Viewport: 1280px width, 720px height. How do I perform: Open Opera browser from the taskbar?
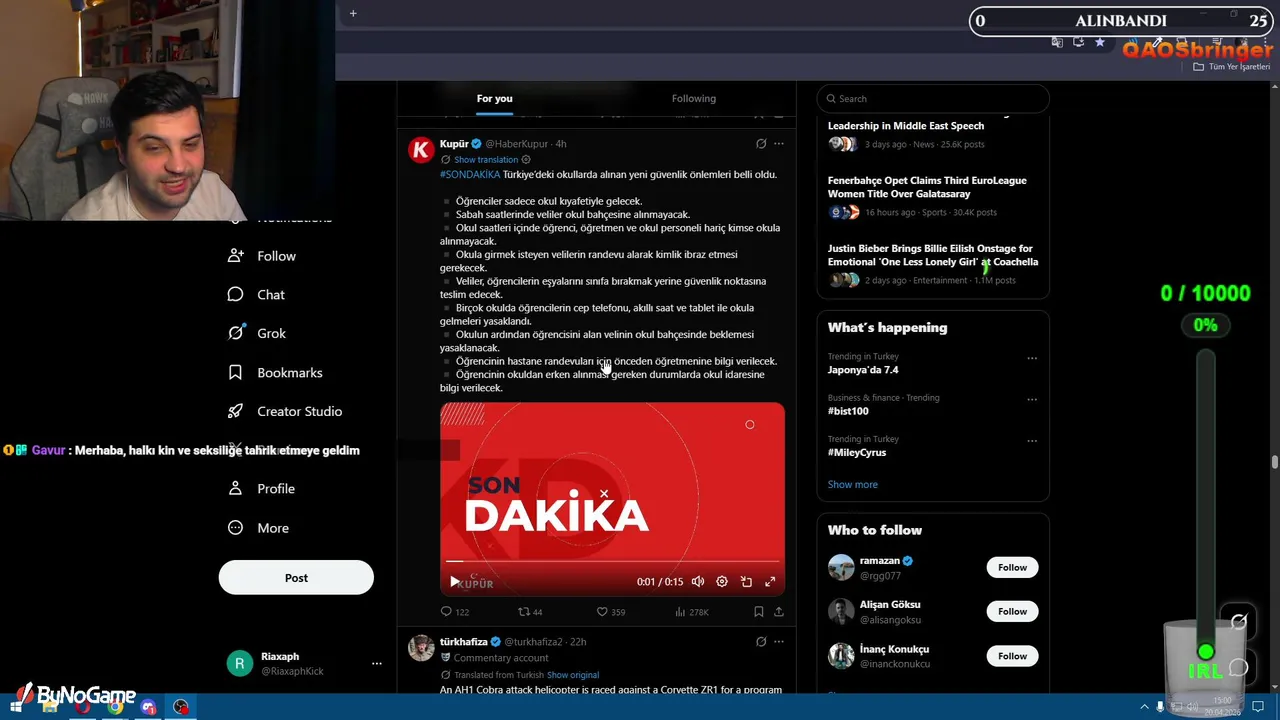[x=82, y=707]
